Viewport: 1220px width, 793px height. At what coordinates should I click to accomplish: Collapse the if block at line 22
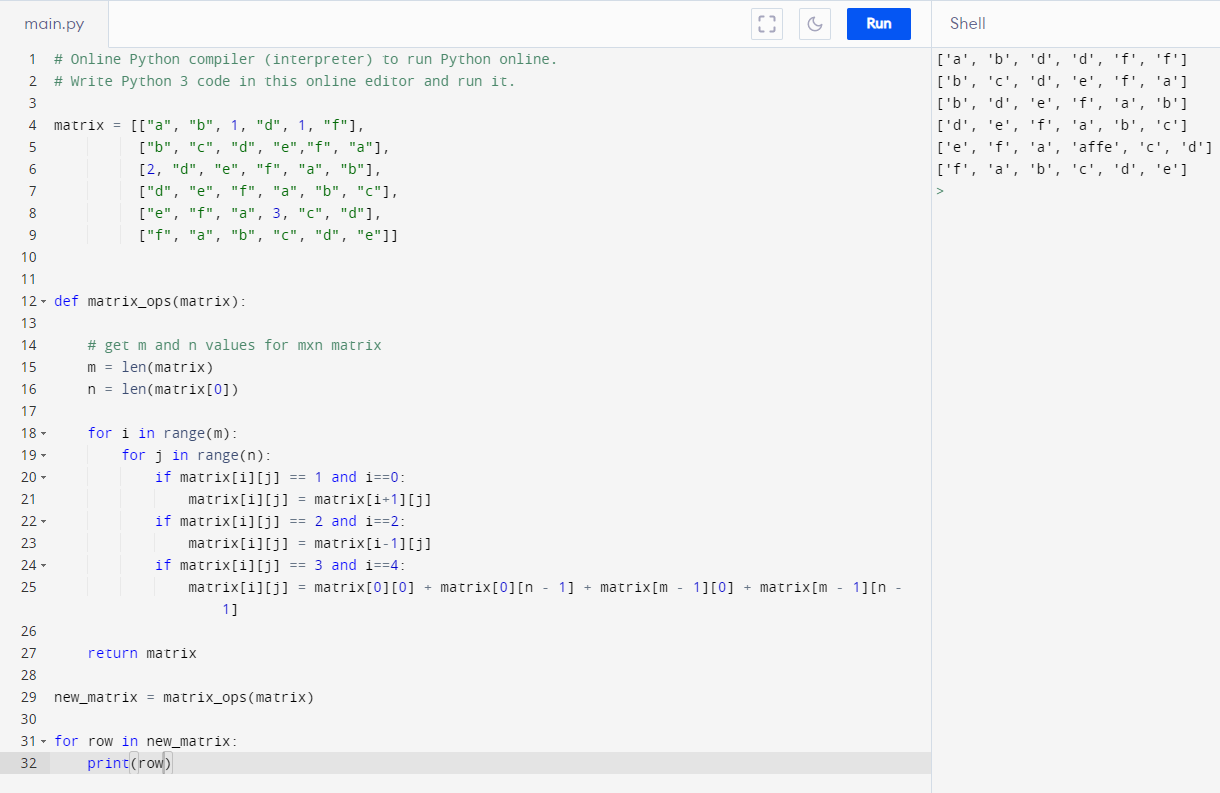43,521
